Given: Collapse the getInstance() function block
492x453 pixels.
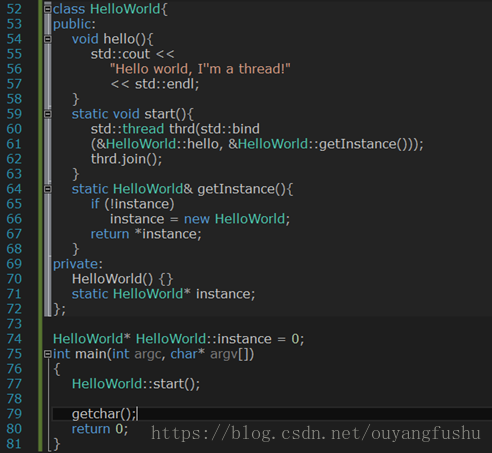Looking at the screenshot, I should click(x=48, y=189).
